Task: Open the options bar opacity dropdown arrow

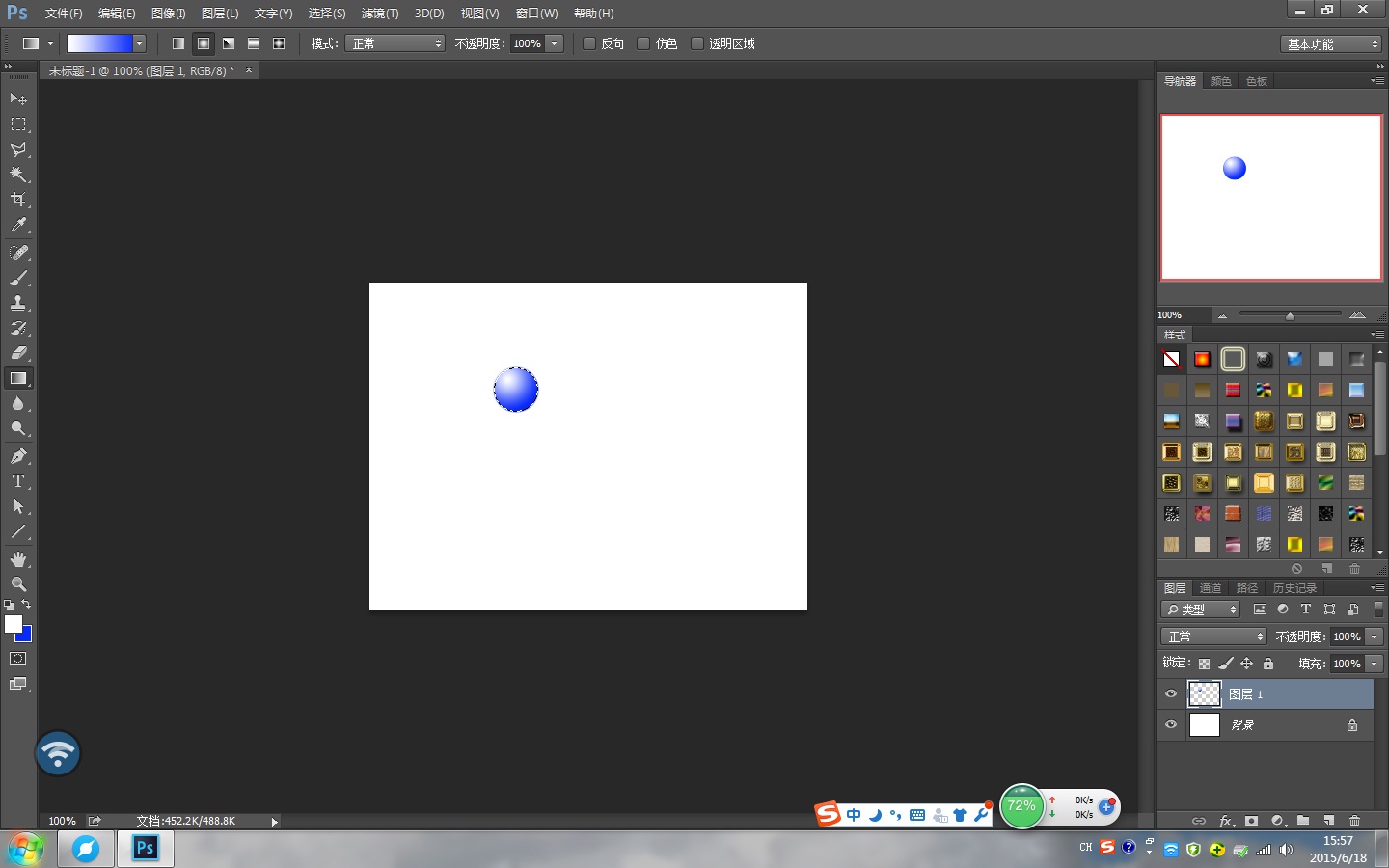Action: pyautogui.click(x=555, y=43)
